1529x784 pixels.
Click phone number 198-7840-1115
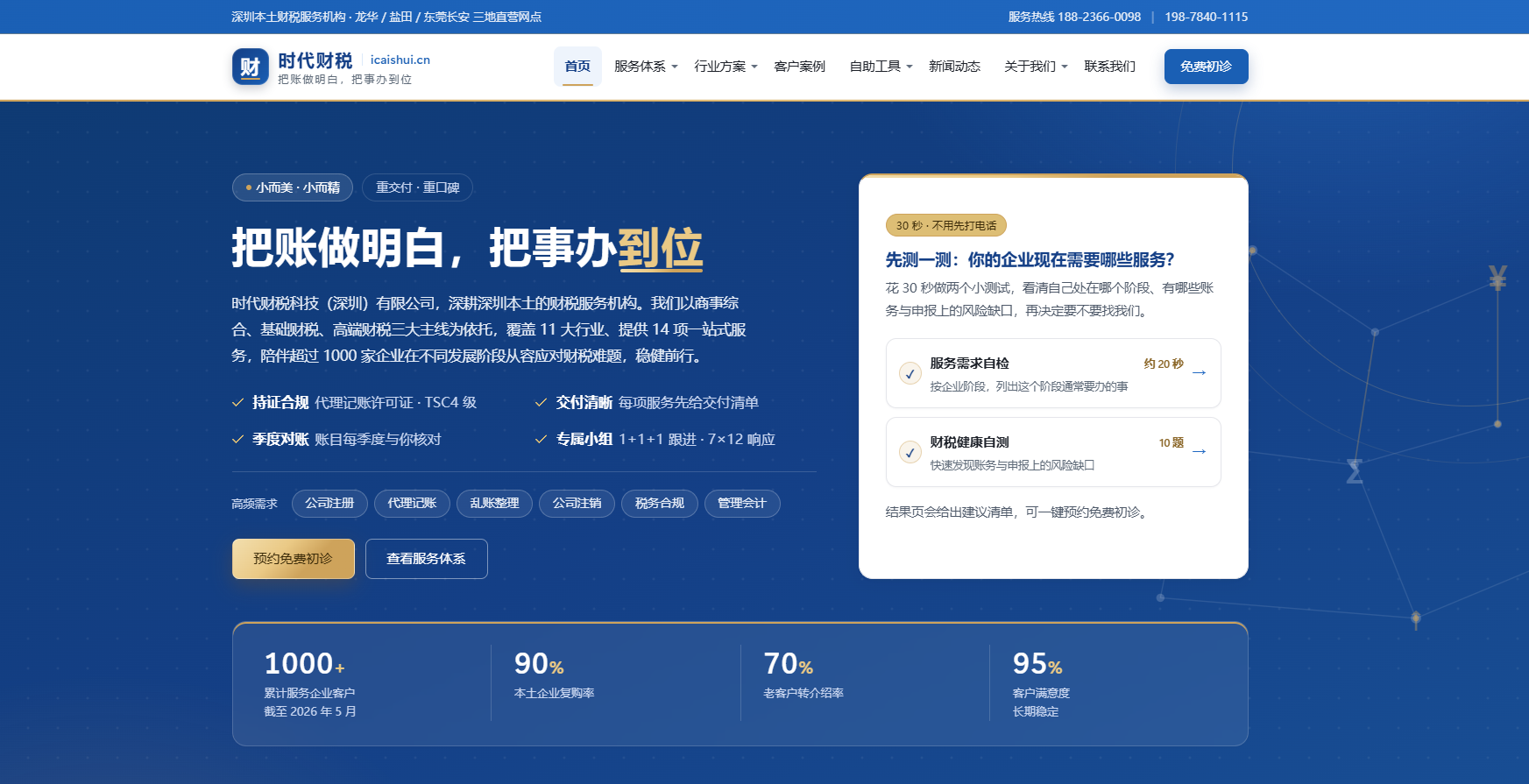click(1207, 17)
